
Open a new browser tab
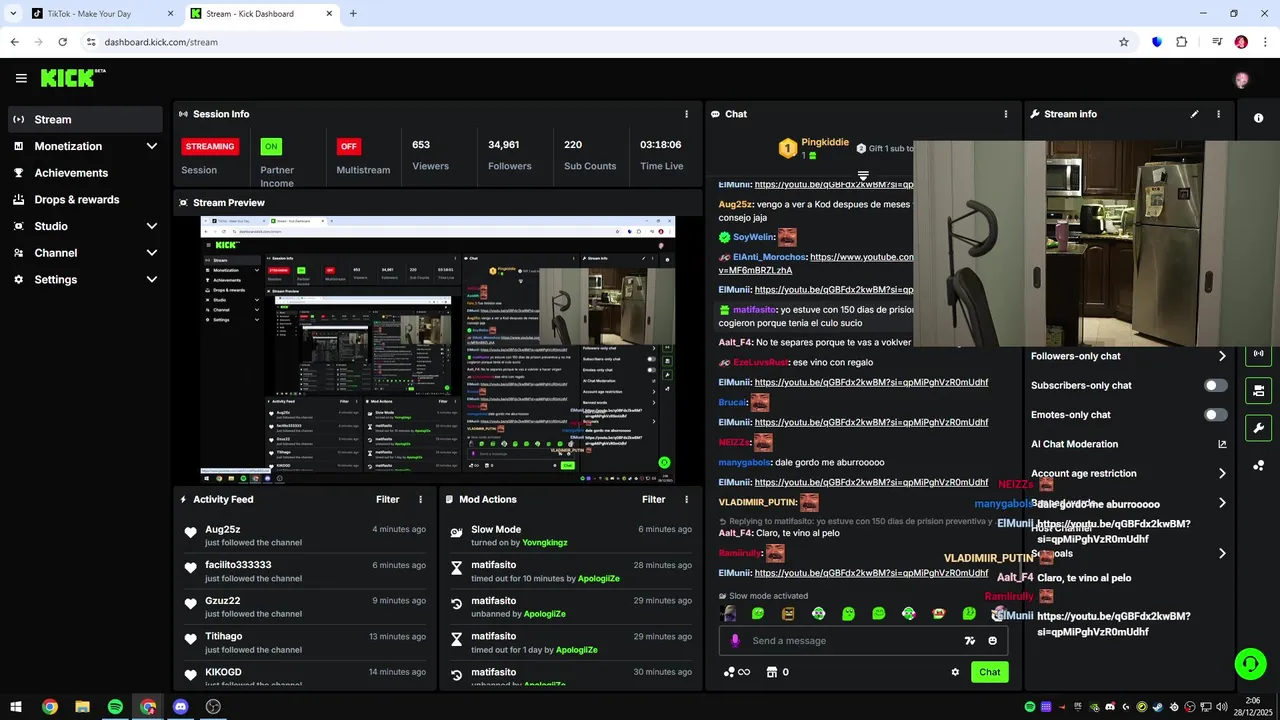353,14
